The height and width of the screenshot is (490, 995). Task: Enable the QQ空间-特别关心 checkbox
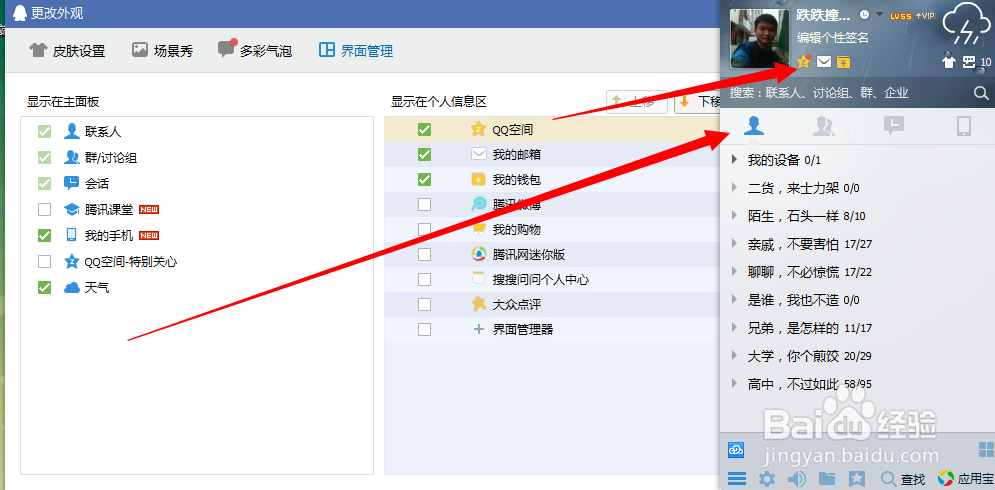(44, 262)
